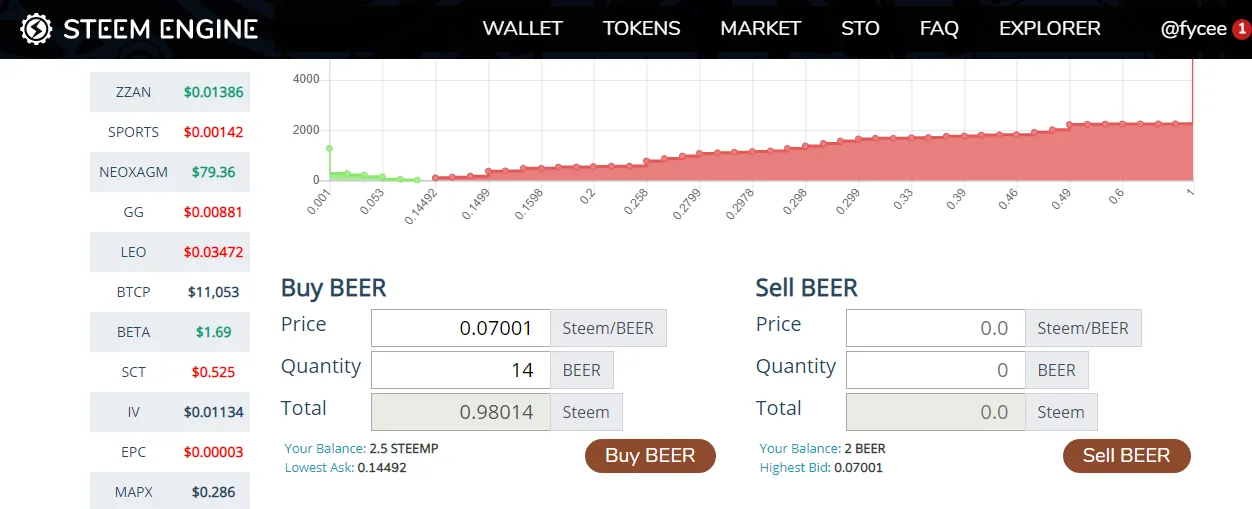
Task: Click the Sell BEER heading
Action: [807, 288]
